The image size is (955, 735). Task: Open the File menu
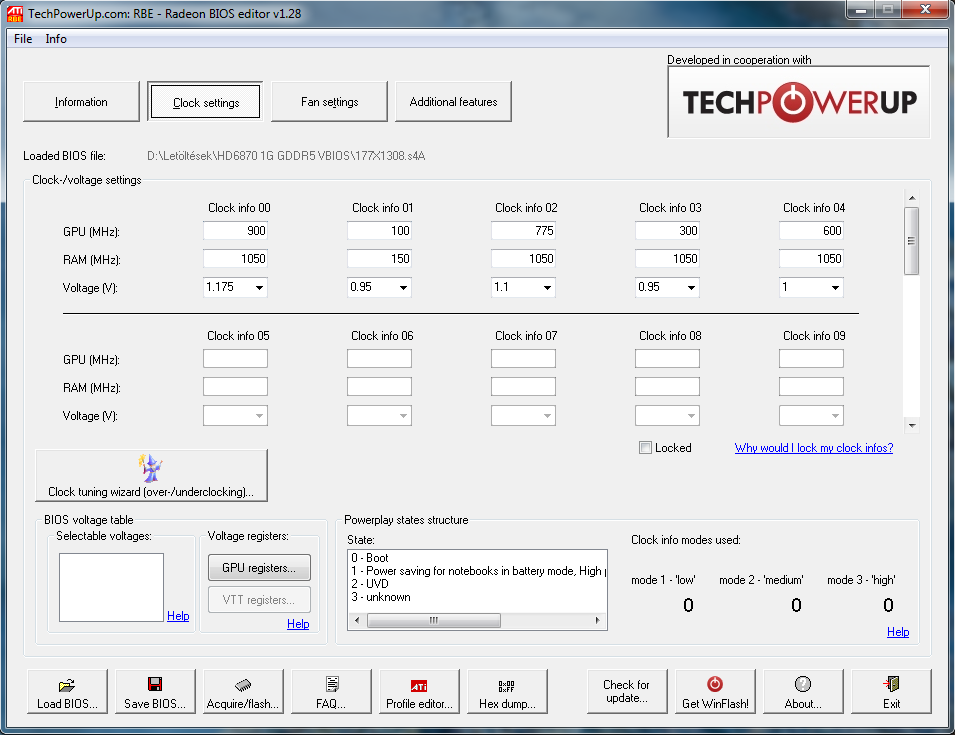point(23,39)
